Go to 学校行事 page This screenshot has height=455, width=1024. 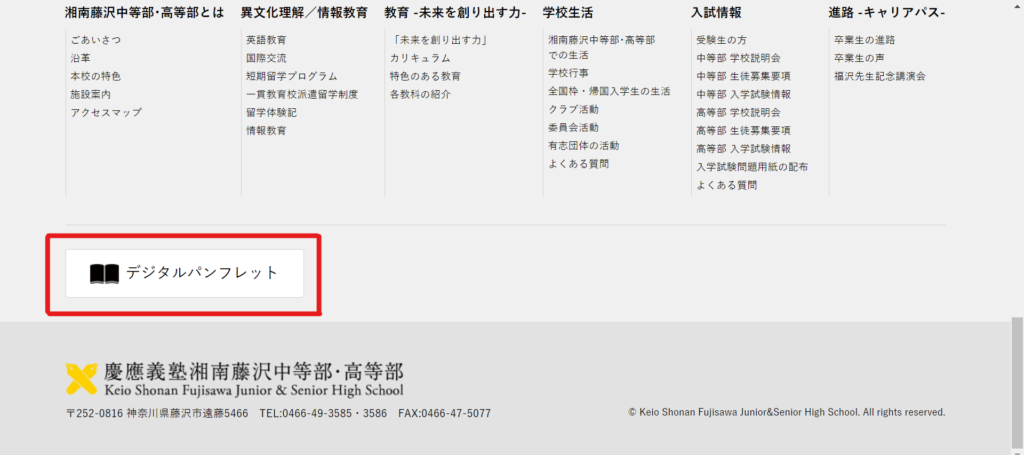[568, 73]
